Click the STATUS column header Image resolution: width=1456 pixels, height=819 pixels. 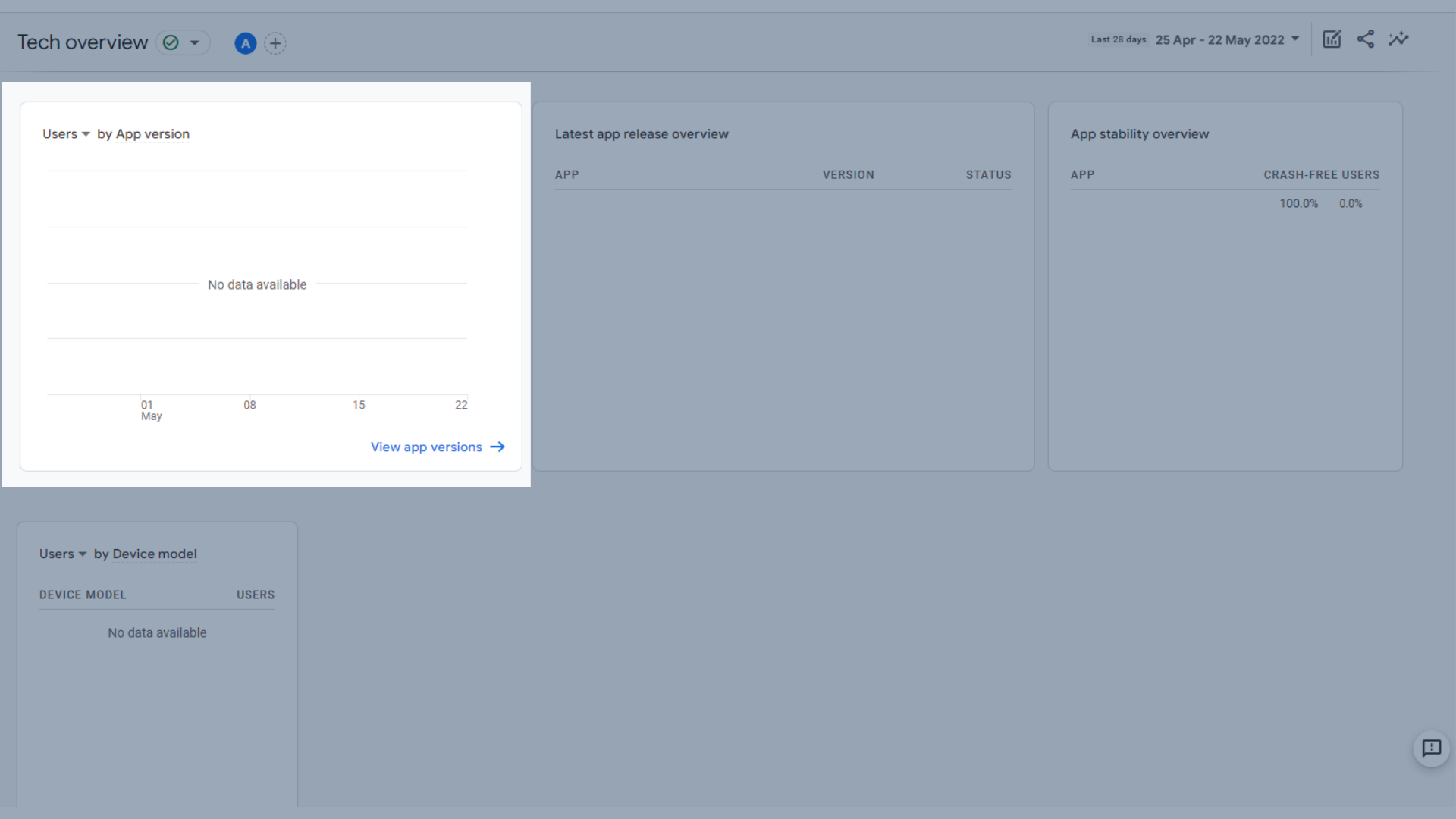click(x=988, y=175)
